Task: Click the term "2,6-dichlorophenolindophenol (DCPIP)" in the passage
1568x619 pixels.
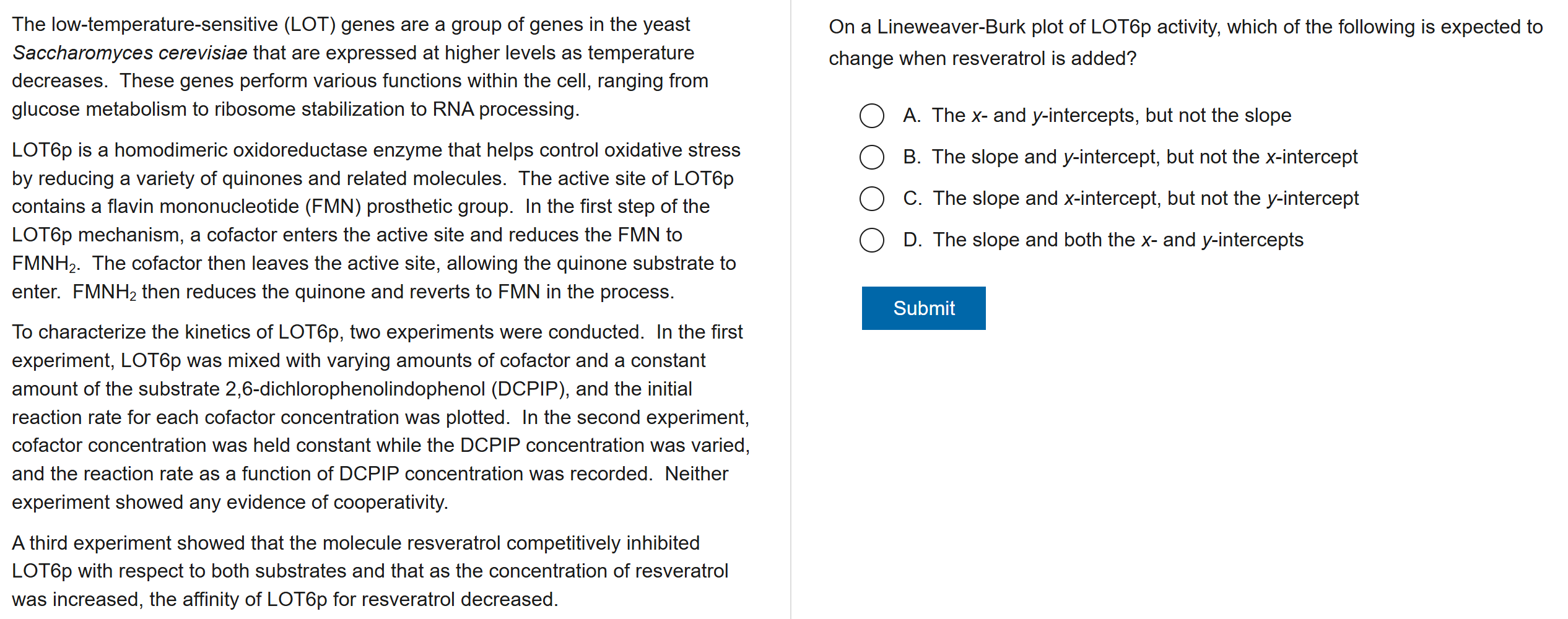Action: pos(397,389)
